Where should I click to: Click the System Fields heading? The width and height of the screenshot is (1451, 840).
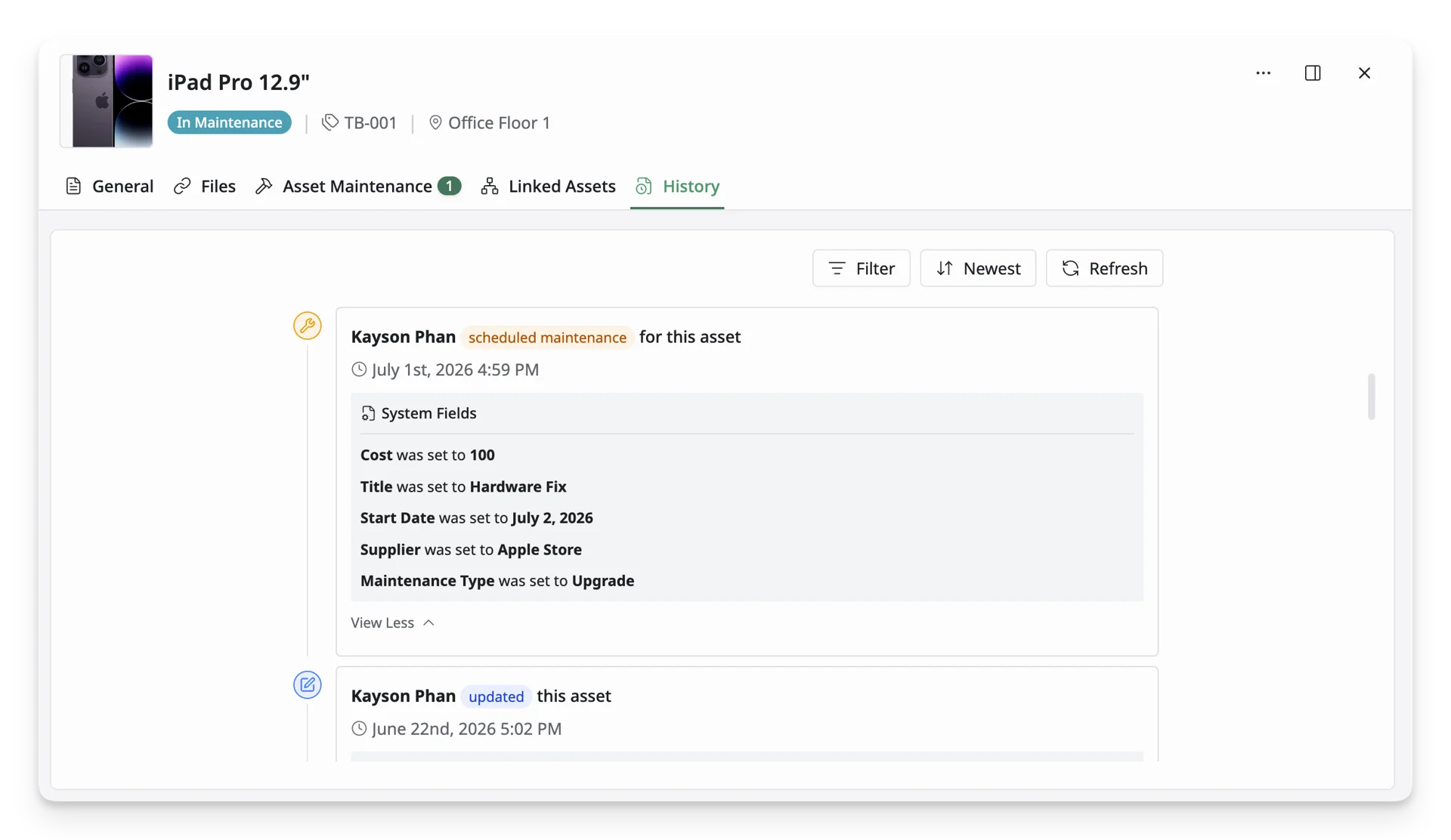pos(428,413)
